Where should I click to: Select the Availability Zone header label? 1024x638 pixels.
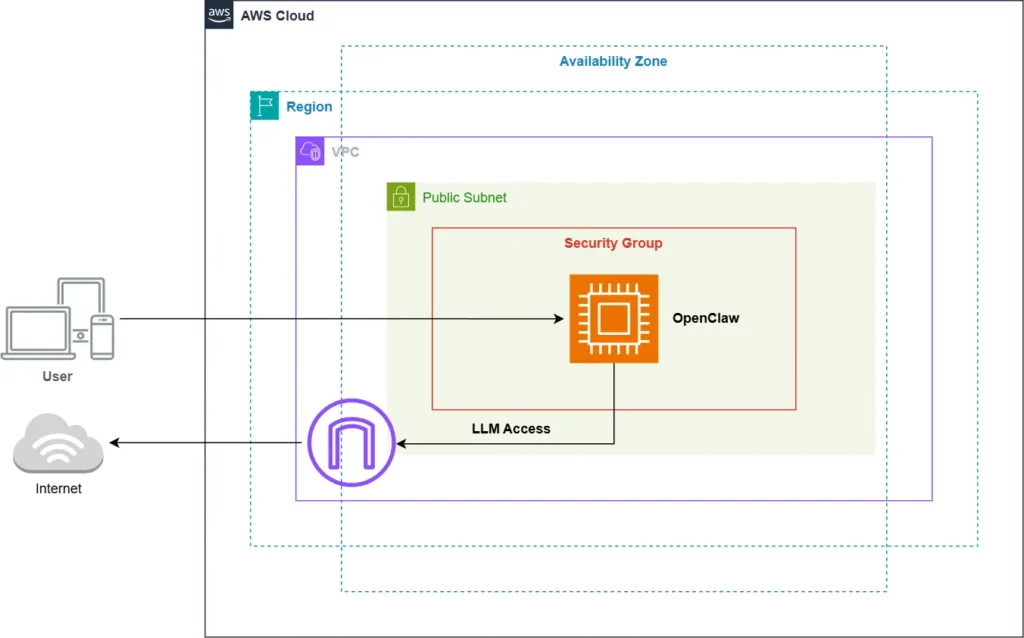click(x=613, y=61)
